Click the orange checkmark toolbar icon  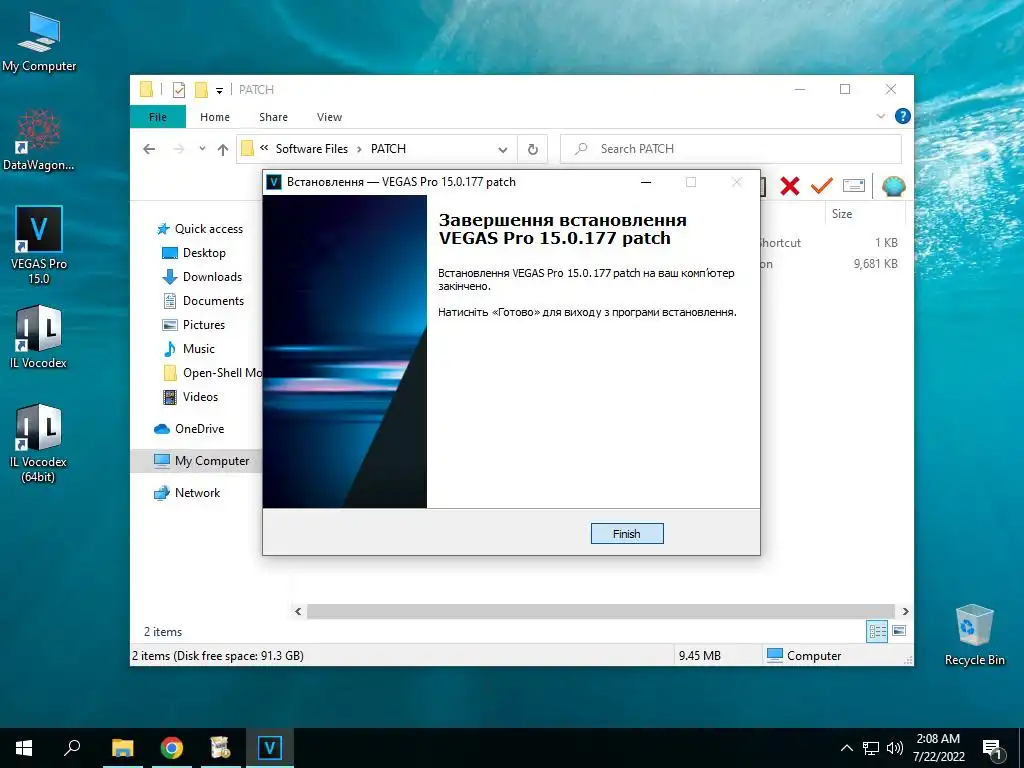[x=822, y=186]
